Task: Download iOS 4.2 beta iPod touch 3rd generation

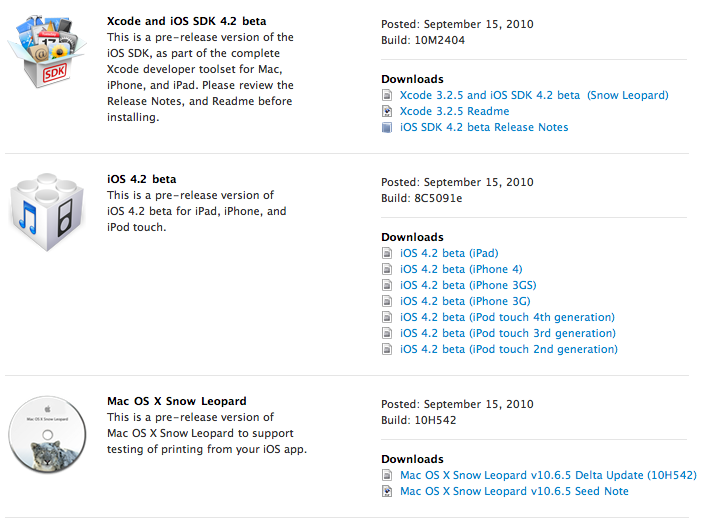Action: (x=508, y=333)
